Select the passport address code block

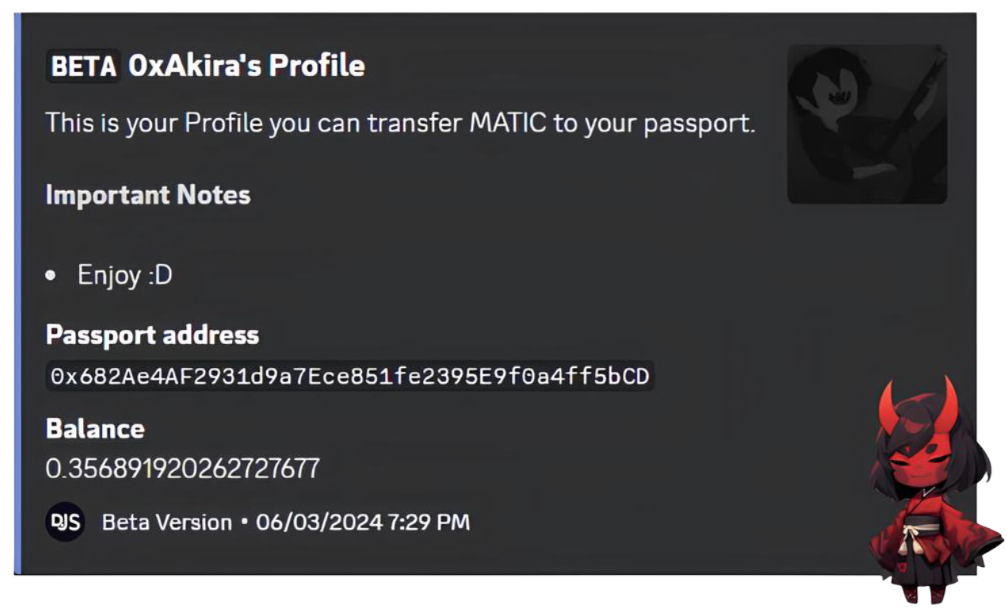[350, 376]
